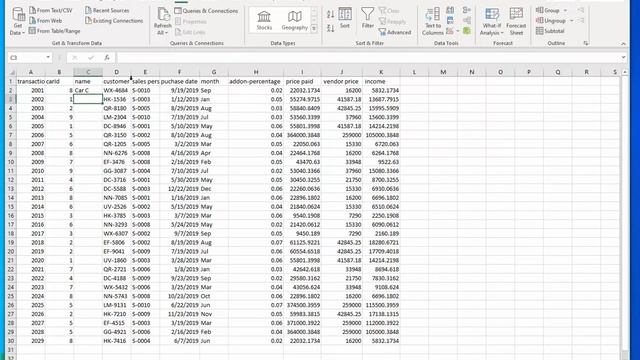Viewport: 640px width, 360px height.
Task: Choose From Table/Range
Action: point(54,31)
